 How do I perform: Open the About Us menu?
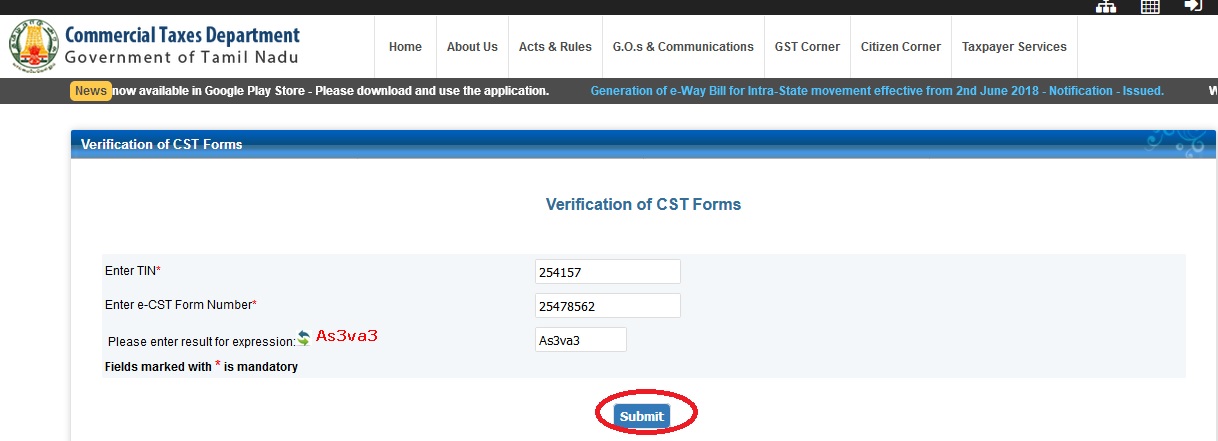coord(472,47)
